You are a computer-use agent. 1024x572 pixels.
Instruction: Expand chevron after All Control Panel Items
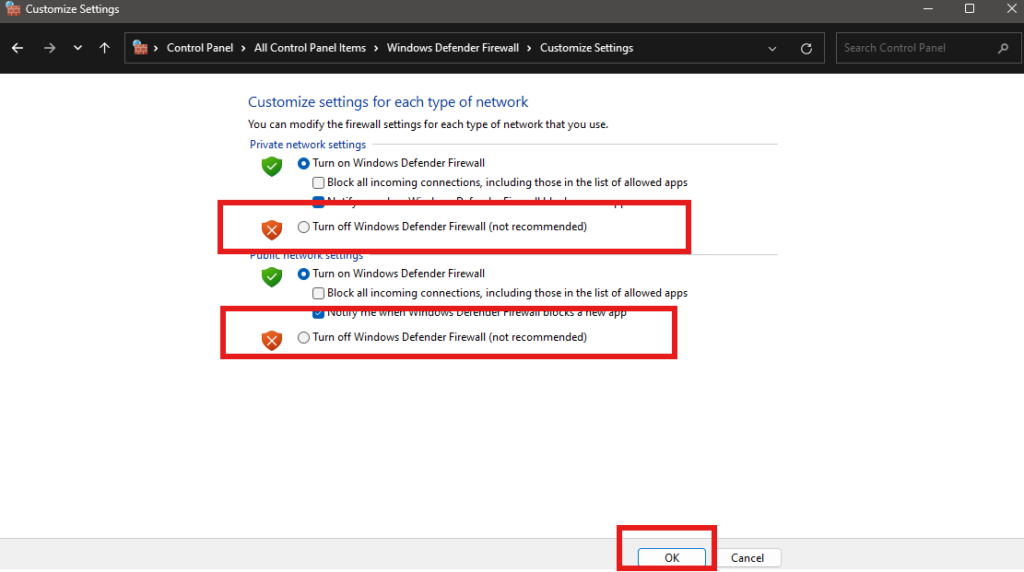coord(376,48)
